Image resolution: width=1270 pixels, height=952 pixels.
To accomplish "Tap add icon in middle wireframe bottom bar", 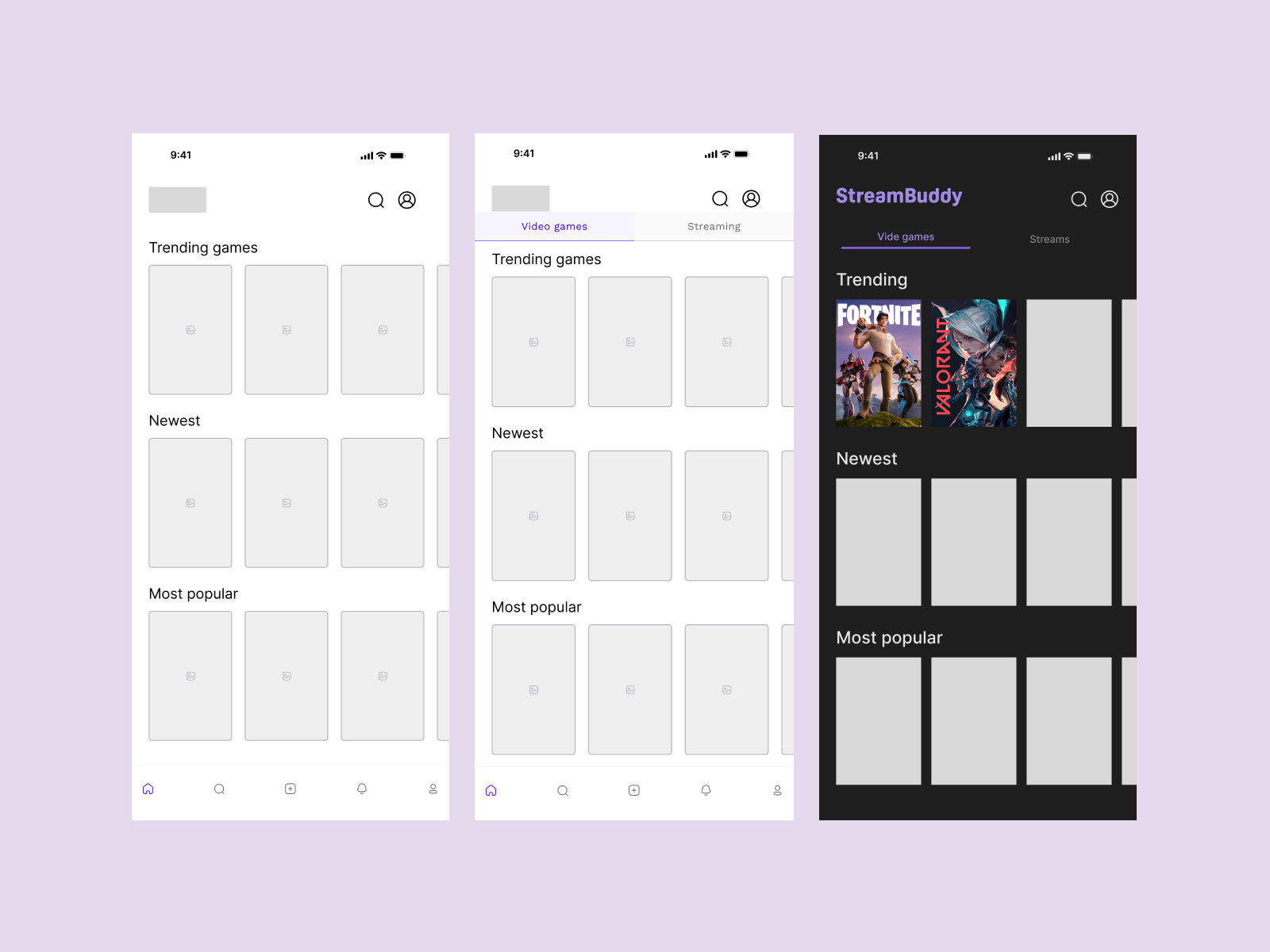I will pyautogui.click(x=634, y=790).
